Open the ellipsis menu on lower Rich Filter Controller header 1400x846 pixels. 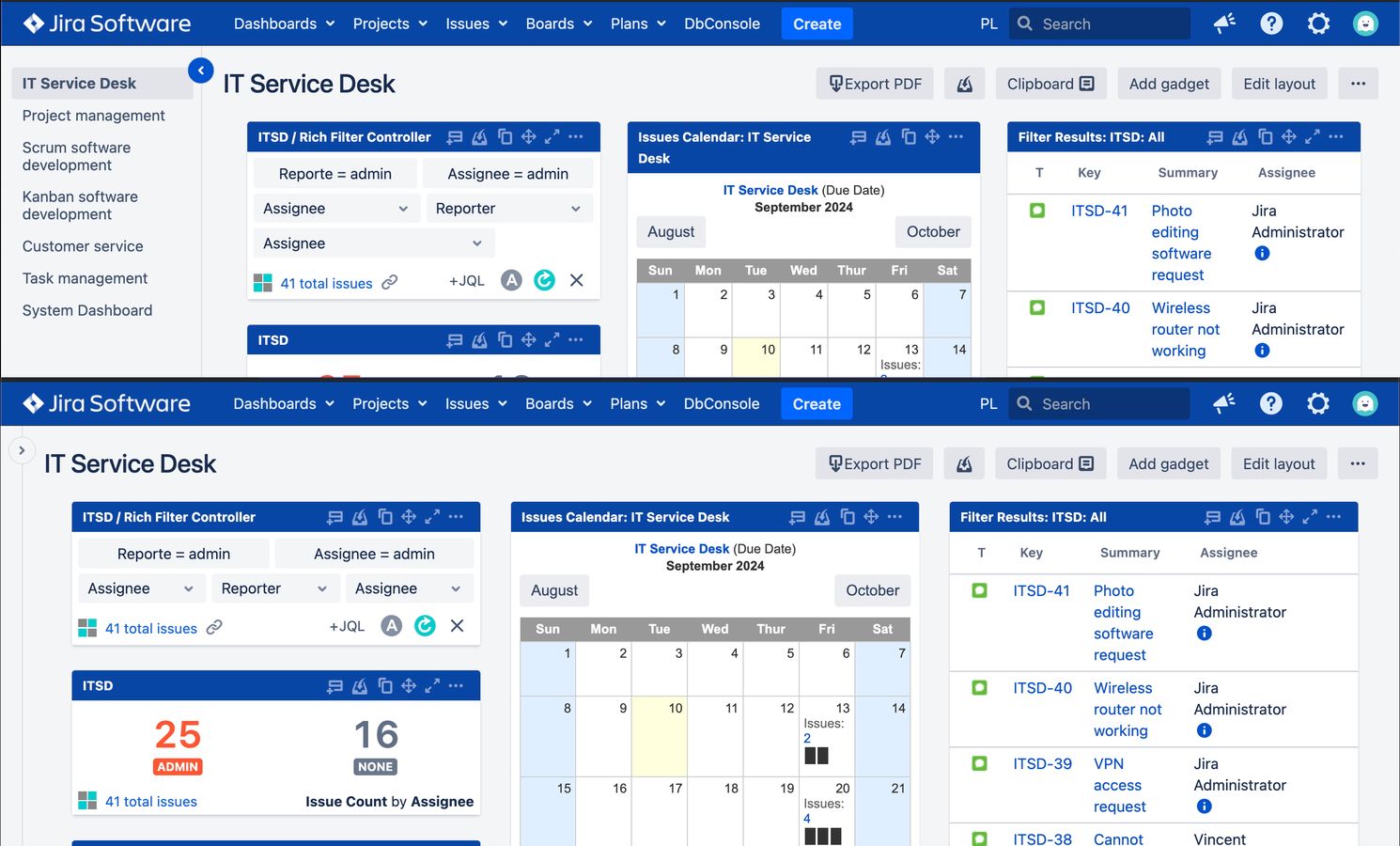[x=456, y=517]
